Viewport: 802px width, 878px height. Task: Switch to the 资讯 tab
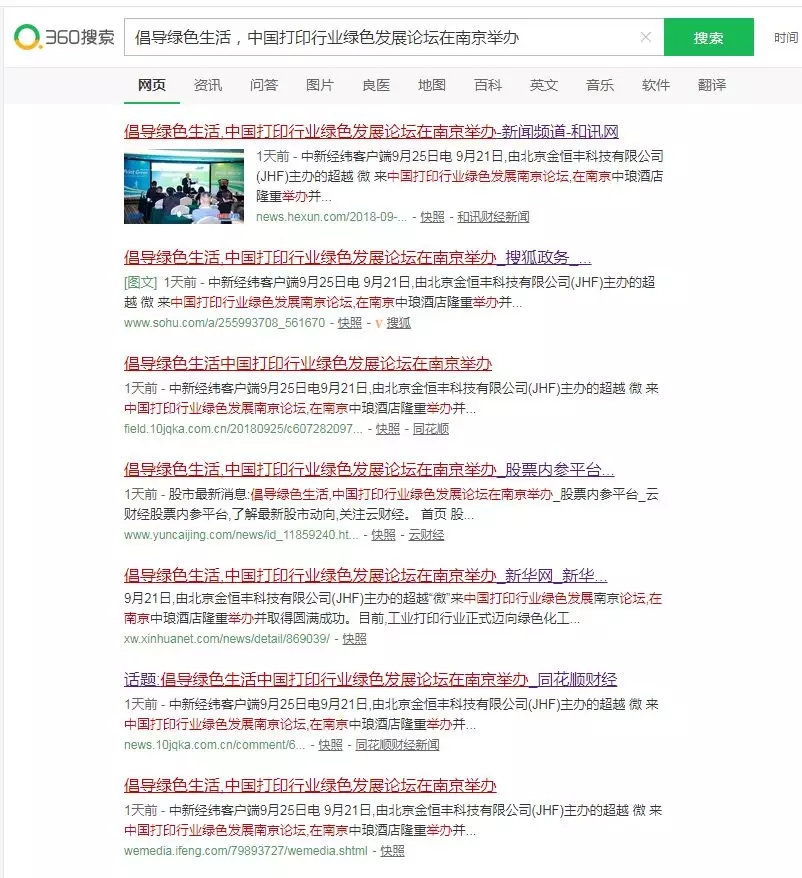(208, 85)
